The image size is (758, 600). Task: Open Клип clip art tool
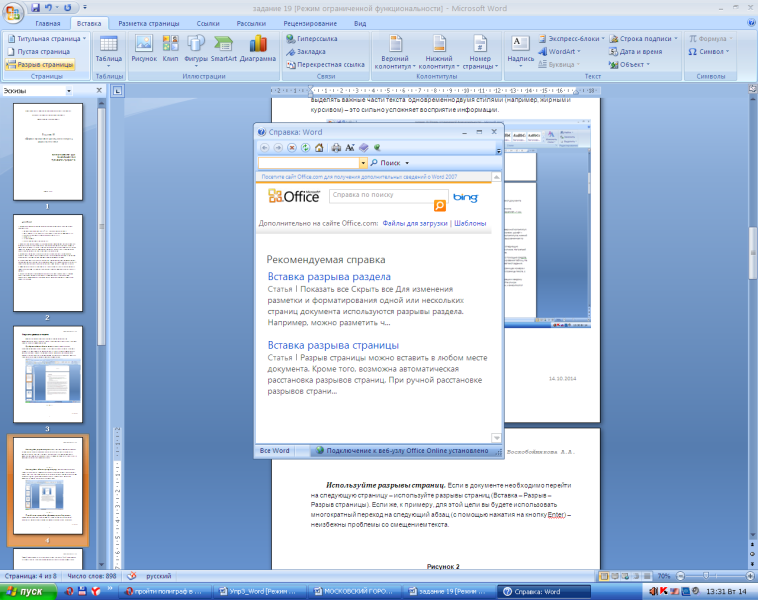click(x=170, y=48)
